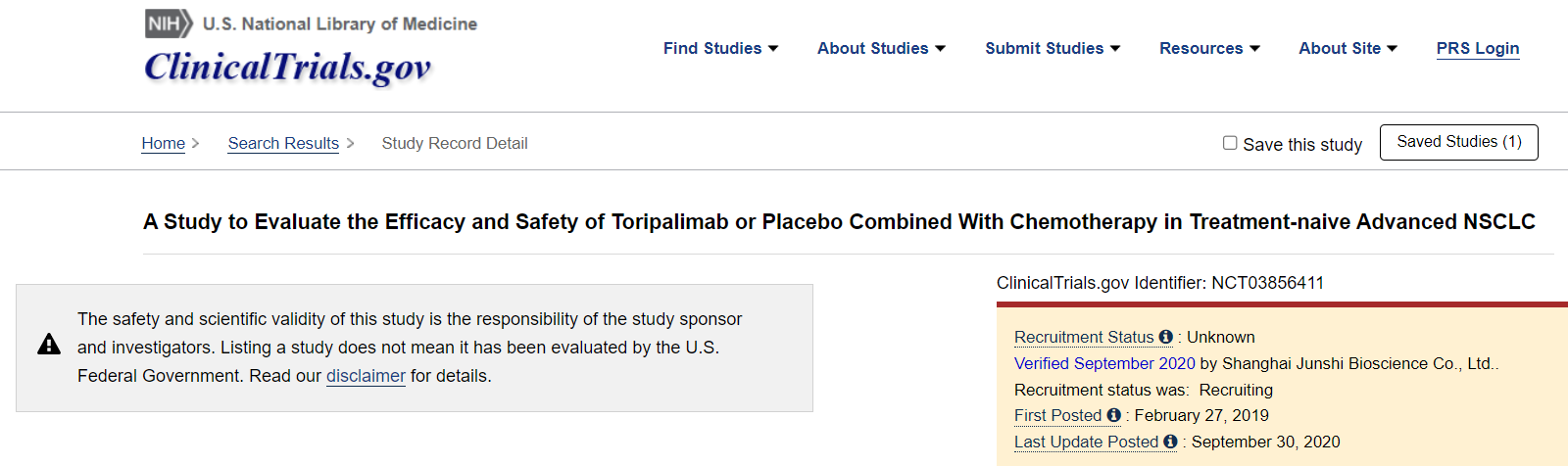Go to Home breadcrumb link
The image size is (1568, 466).
[163, 143]
